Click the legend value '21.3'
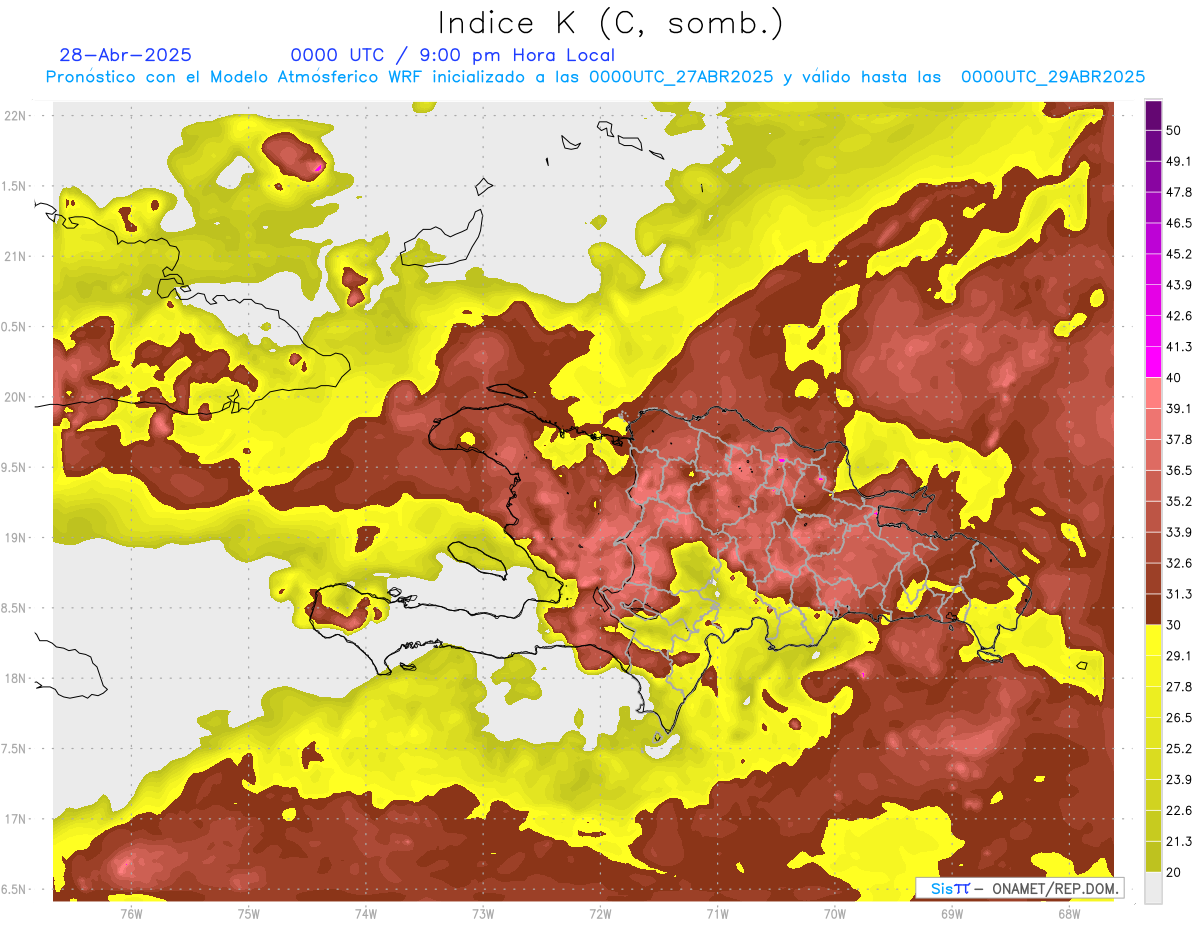 1179,842
